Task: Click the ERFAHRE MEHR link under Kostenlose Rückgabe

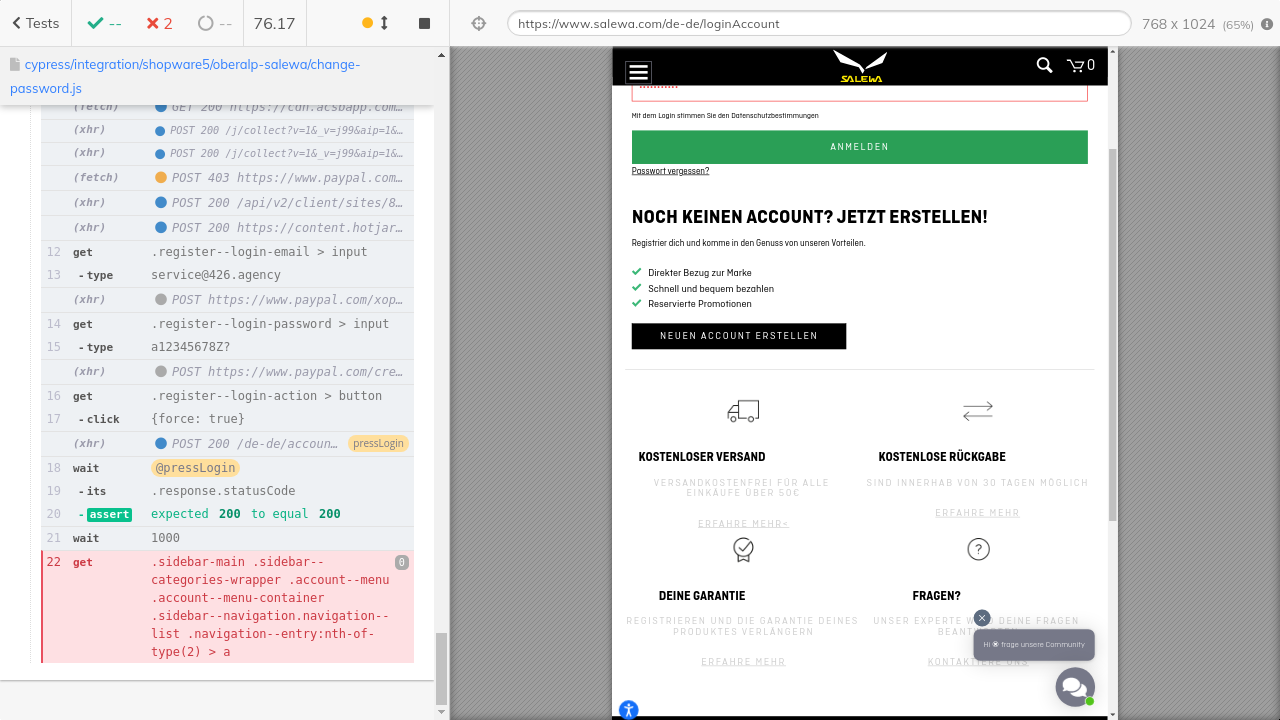Action: (x=977, y=513)
